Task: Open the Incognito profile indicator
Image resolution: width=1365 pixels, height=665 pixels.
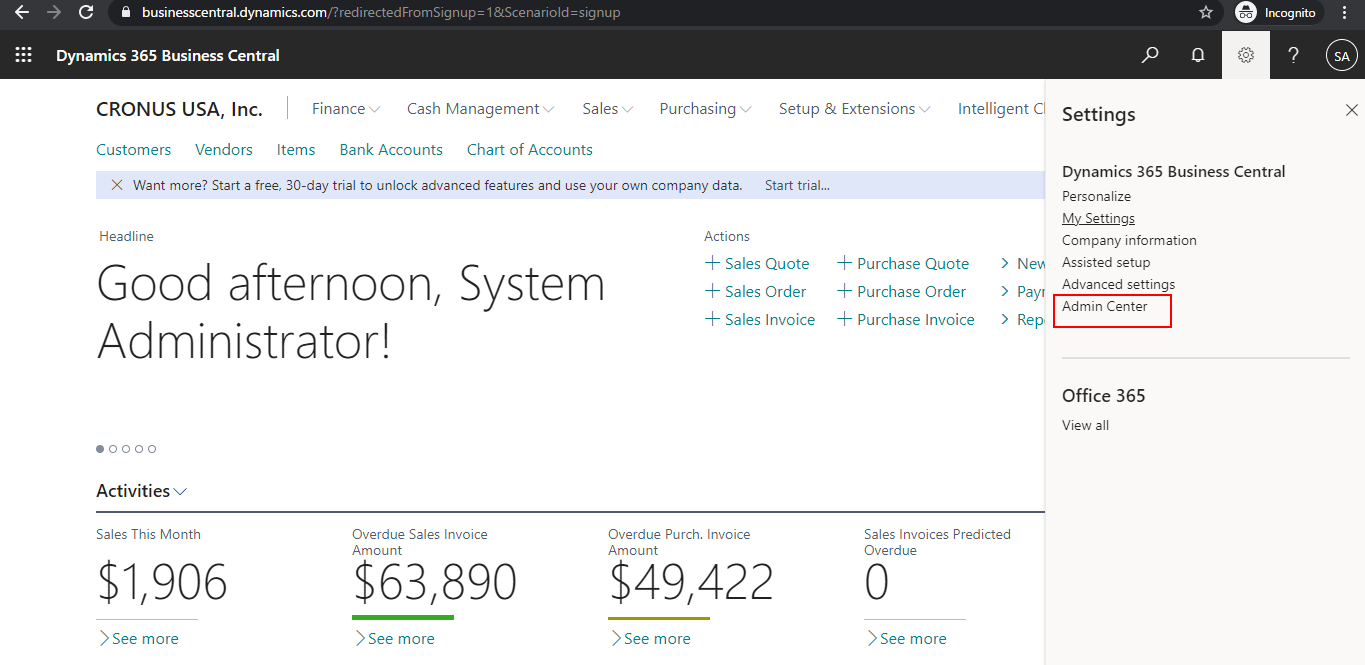Action: click(1279, 13)
